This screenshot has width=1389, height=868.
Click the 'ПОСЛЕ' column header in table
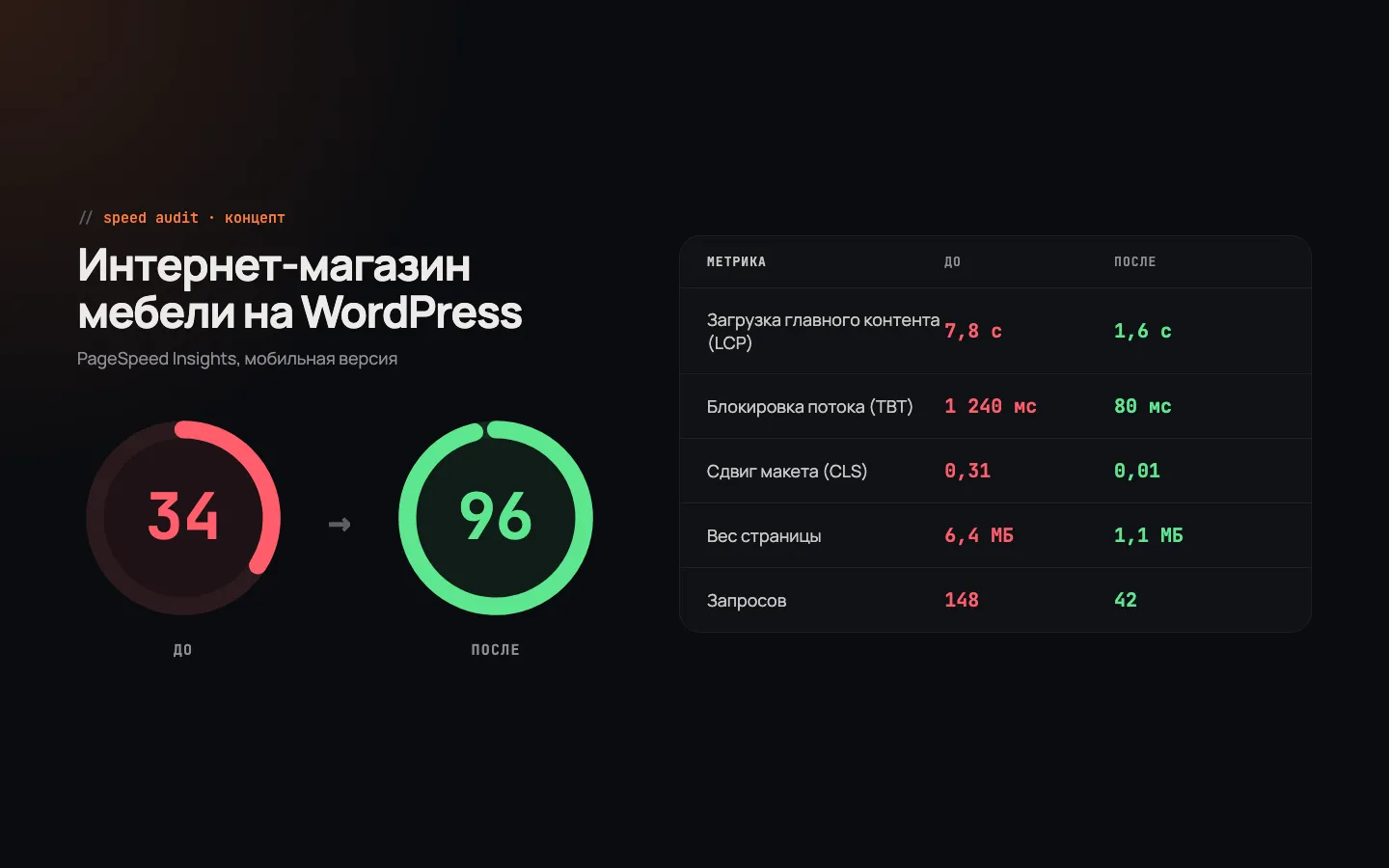click(x=1135, y=261)
